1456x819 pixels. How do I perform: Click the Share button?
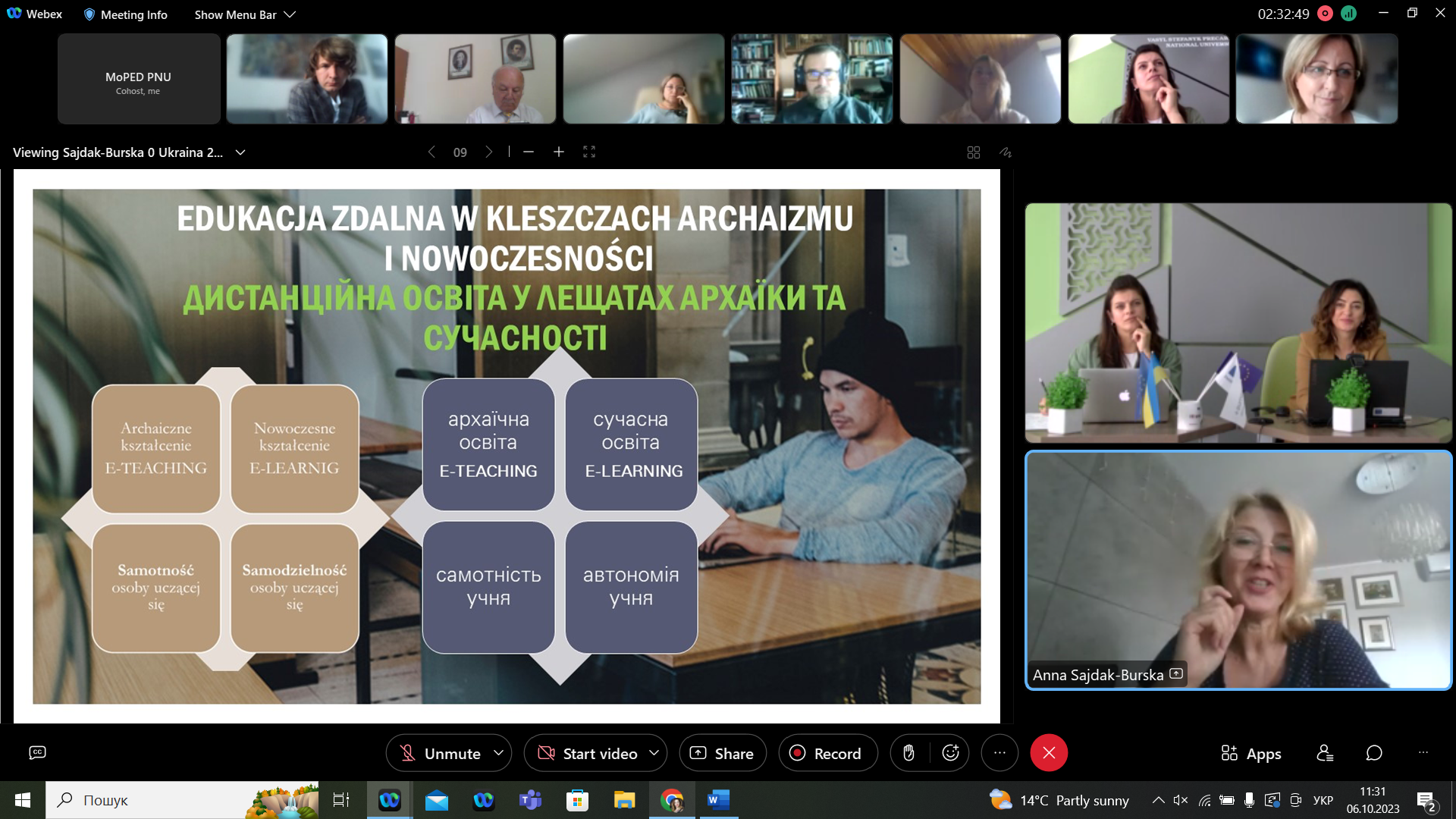[x=722, y=753]
